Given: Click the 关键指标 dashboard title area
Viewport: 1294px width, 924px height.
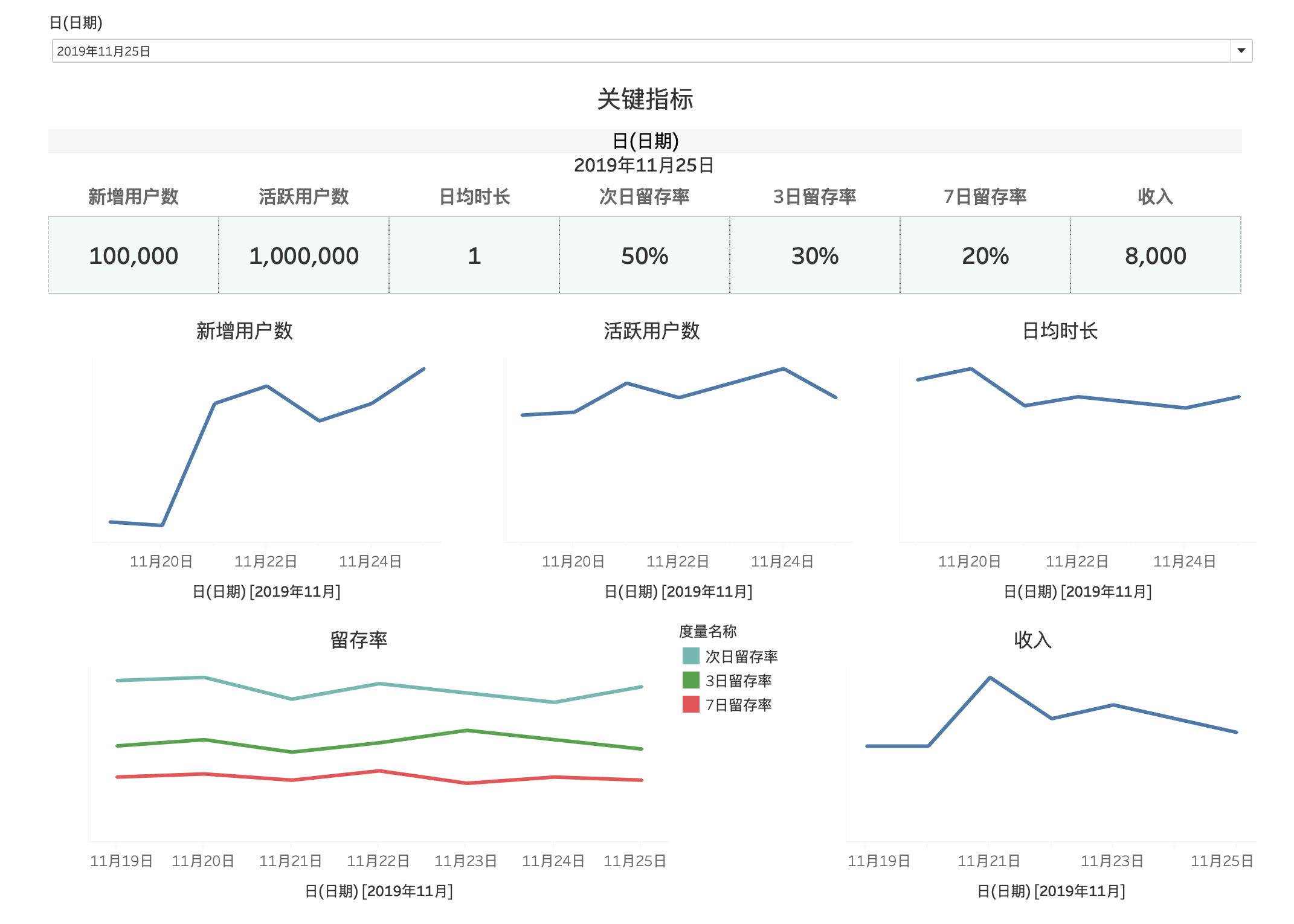Looking at the screenshot, I should [x=648, y=98].
